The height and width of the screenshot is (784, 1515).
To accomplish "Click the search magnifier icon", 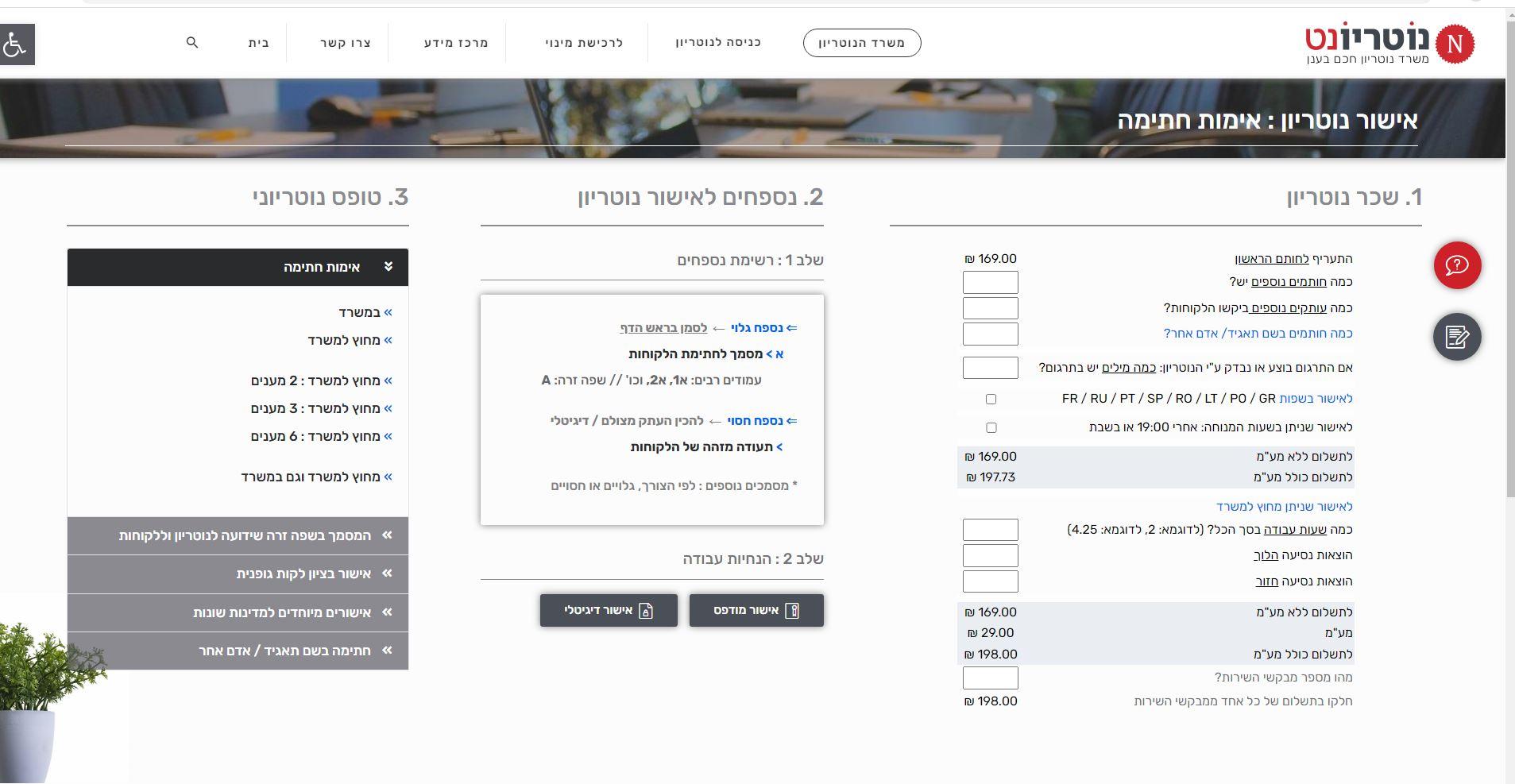I will coord(191,42).
